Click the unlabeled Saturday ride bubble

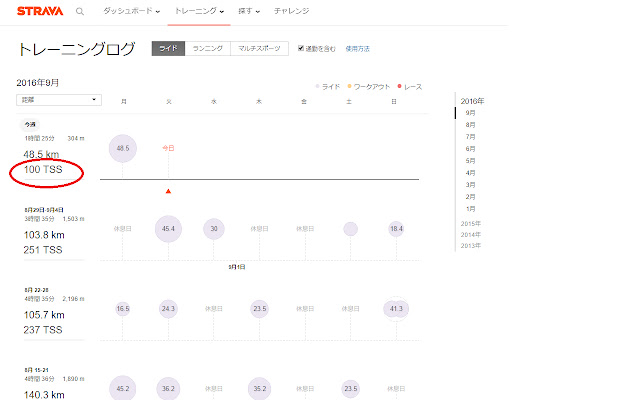[x=351, y=229]
